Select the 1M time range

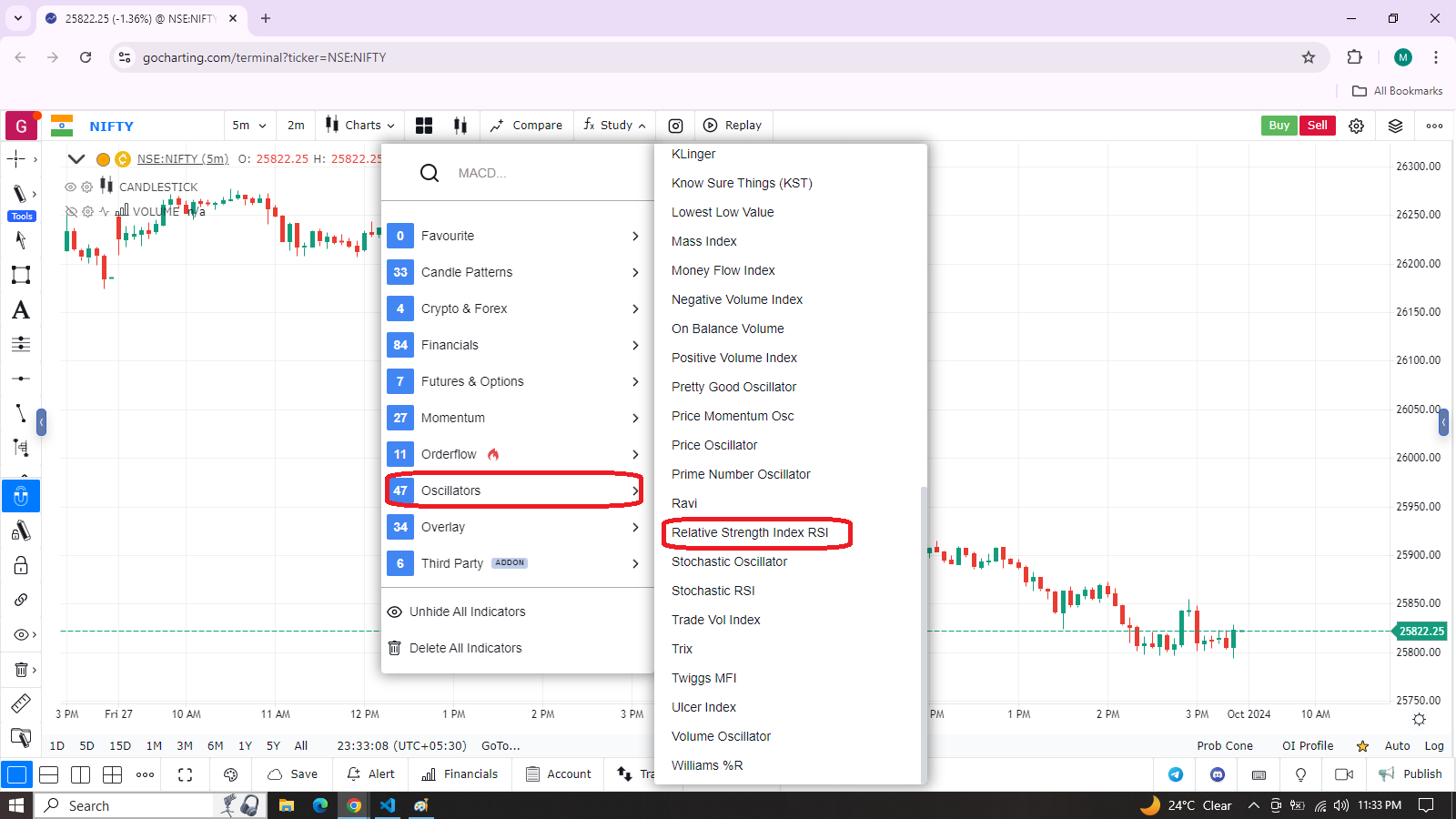[x=154, y=745]
